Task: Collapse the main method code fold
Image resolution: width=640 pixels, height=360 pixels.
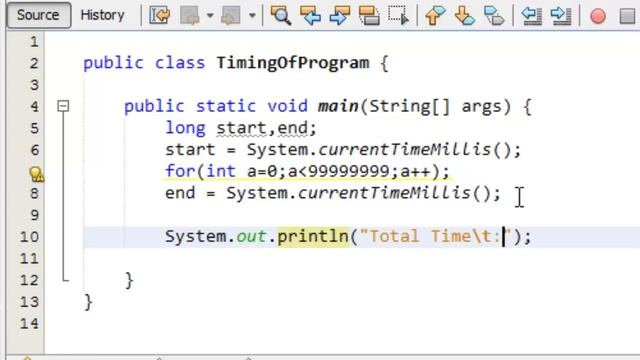Action: click(63, 106)
